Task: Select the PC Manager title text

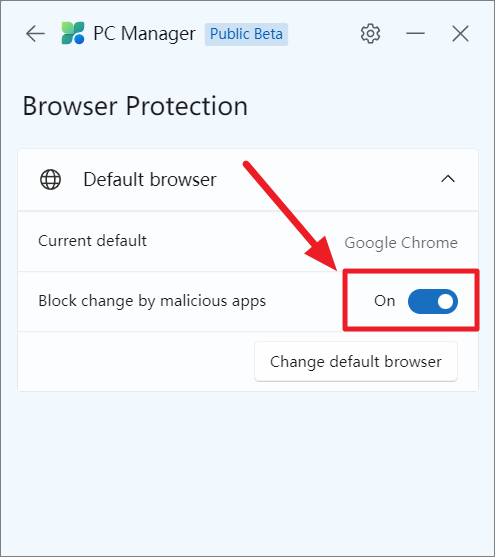Action: (x=144, y=34)
